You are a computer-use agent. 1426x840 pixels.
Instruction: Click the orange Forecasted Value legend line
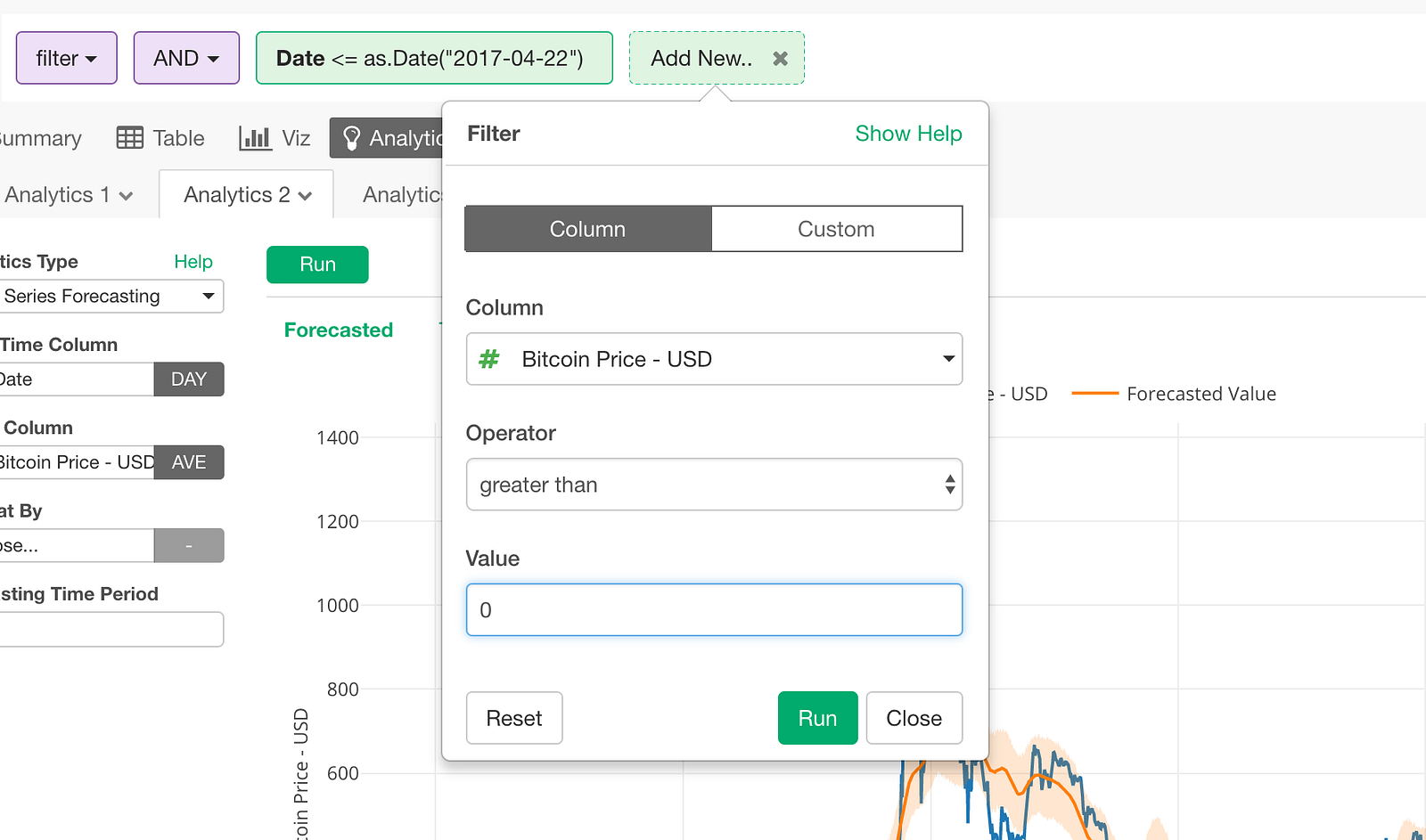click(x=1094, y=394)
